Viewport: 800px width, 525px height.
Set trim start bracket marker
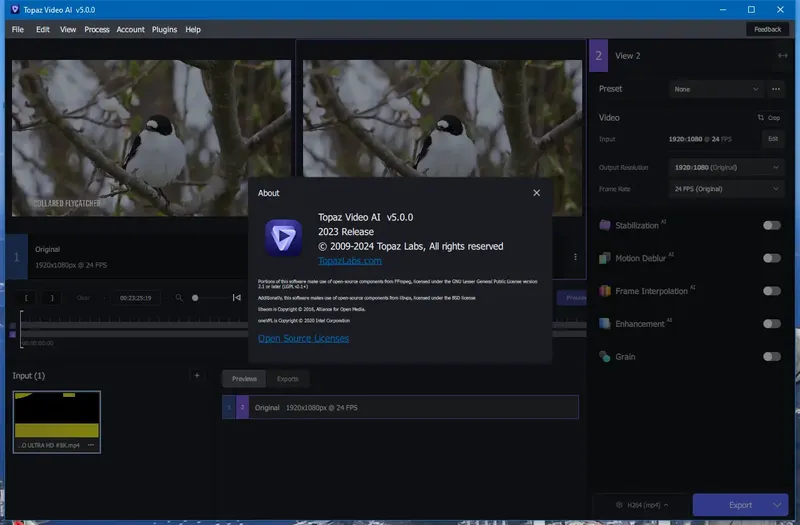tap(27, 297)
